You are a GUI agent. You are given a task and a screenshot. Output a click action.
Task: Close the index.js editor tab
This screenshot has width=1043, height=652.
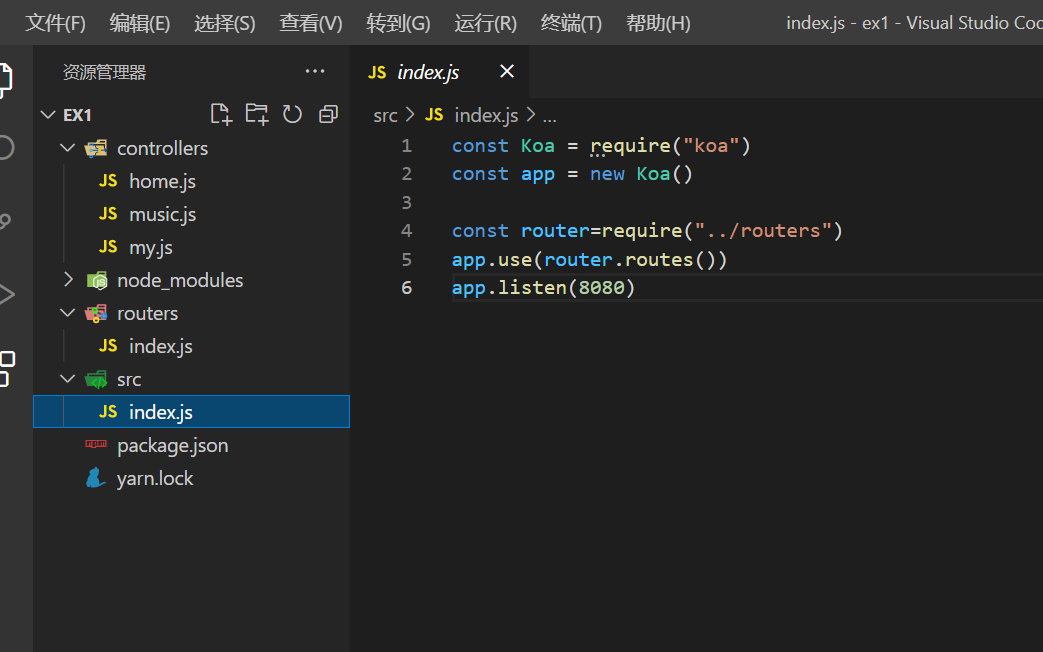(507, 71)
